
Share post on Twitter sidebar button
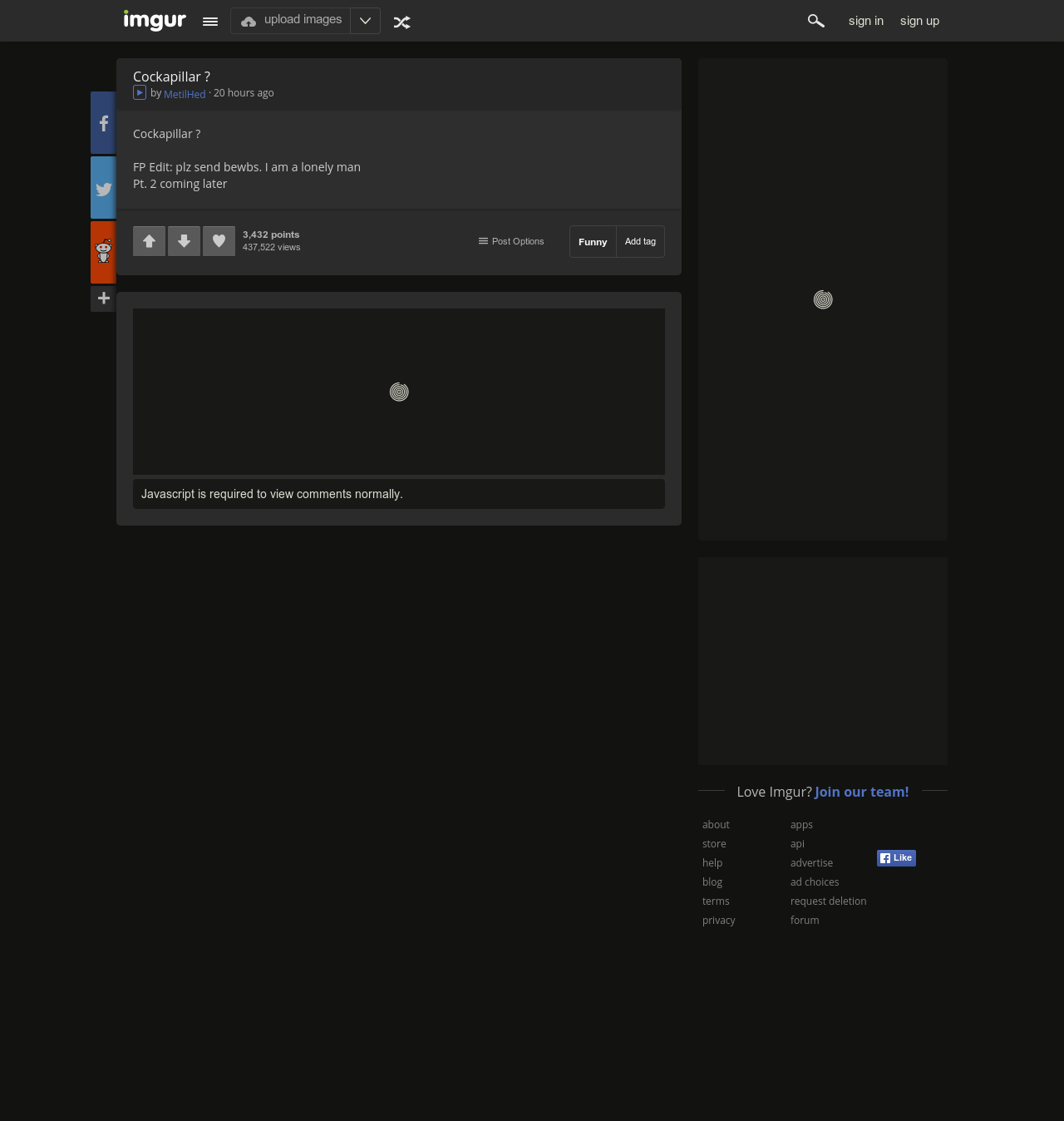[103, 188]
